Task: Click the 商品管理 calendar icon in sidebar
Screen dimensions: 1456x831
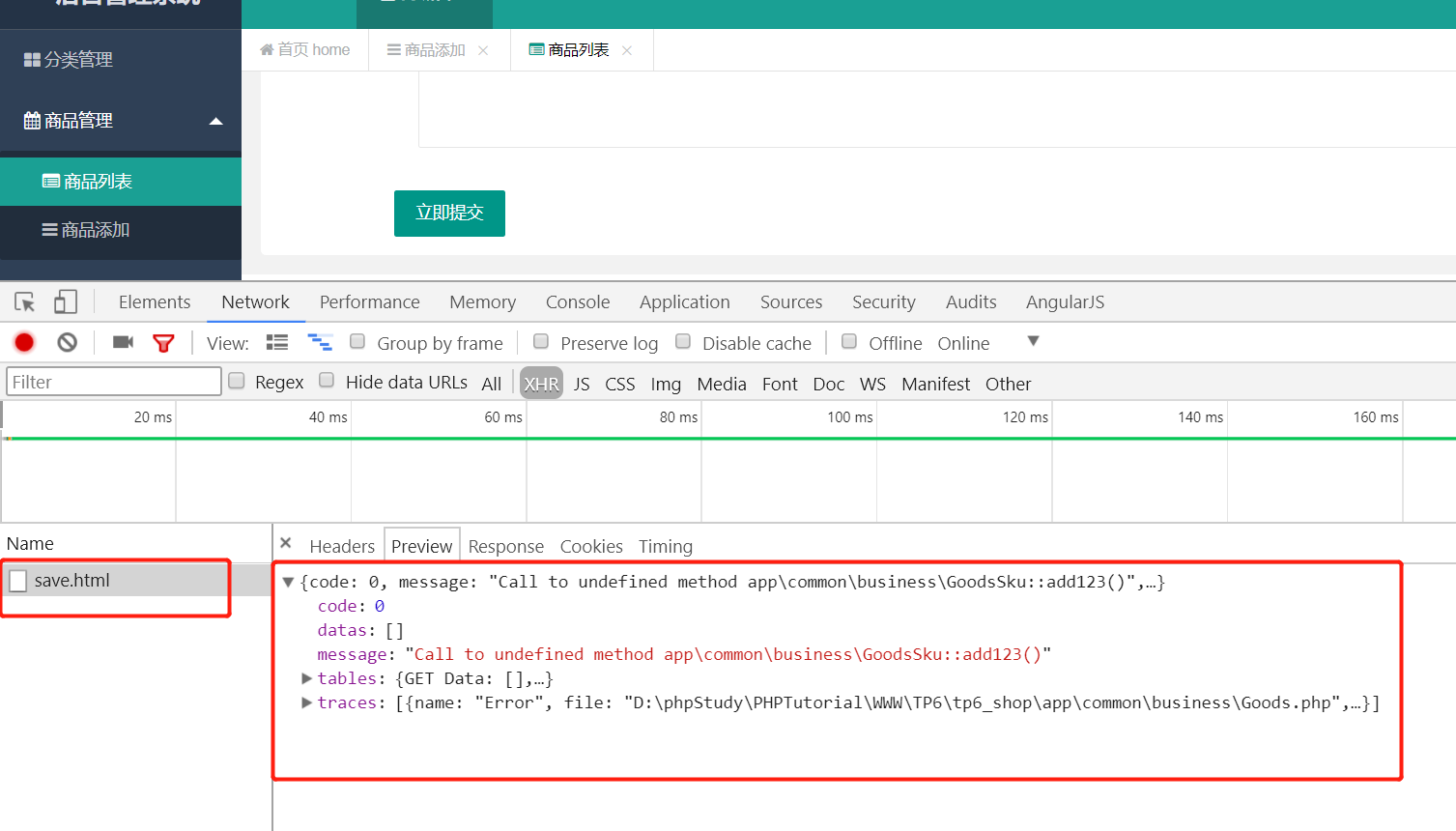Action: pos(32,121)
